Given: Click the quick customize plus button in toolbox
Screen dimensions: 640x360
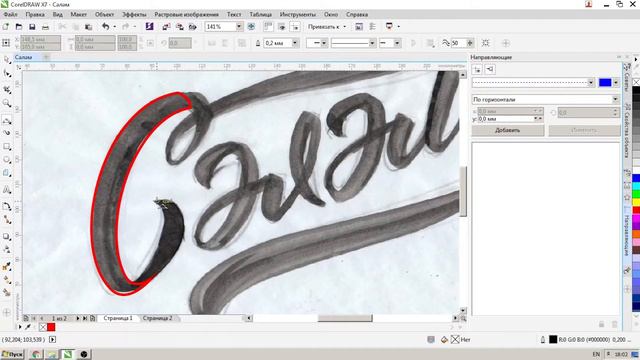Looking at the screenshot, I should (7, 313).
